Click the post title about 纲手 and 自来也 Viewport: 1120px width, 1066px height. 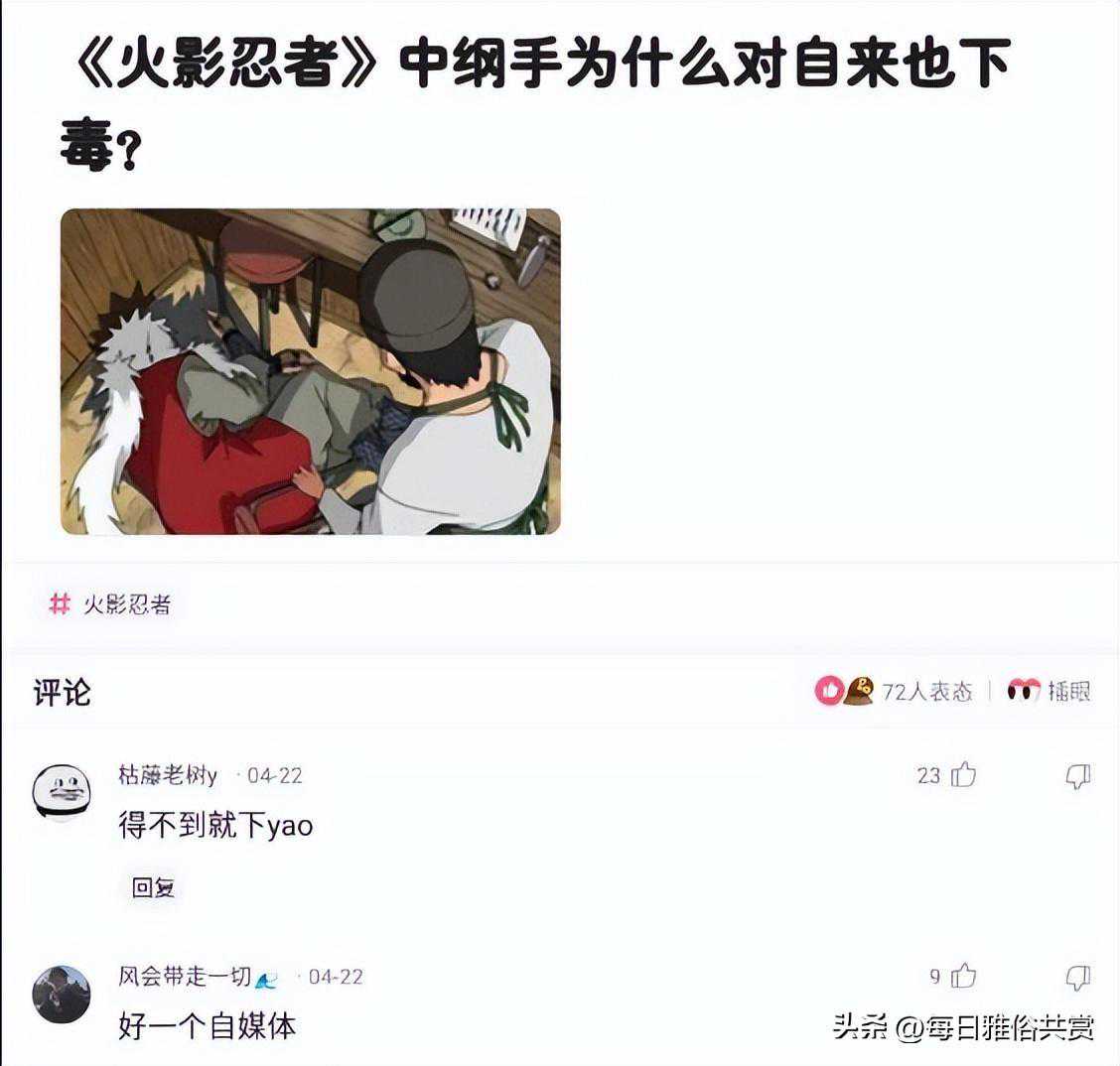[536, 103]
